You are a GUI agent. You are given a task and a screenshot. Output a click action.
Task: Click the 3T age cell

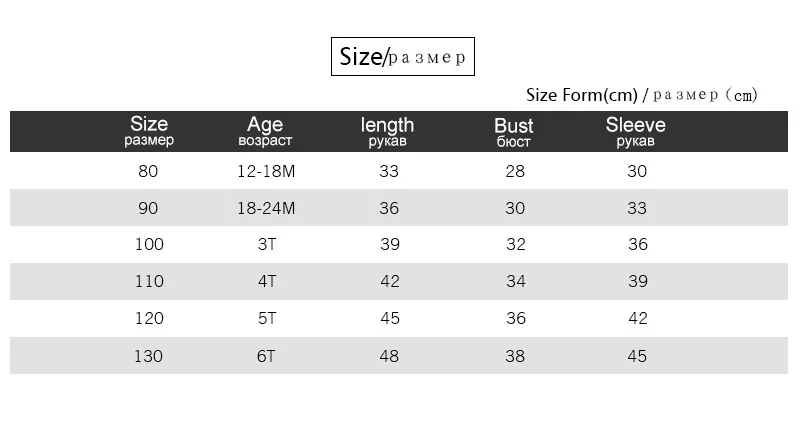click(x=266, y=244)
